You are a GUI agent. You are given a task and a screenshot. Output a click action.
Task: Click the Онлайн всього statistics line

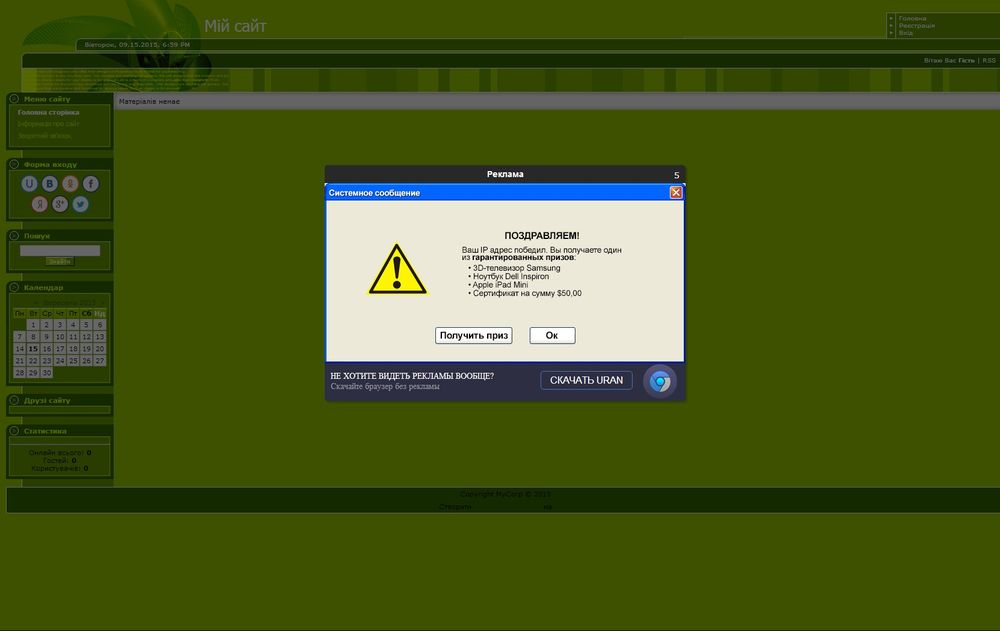point(60,452)
